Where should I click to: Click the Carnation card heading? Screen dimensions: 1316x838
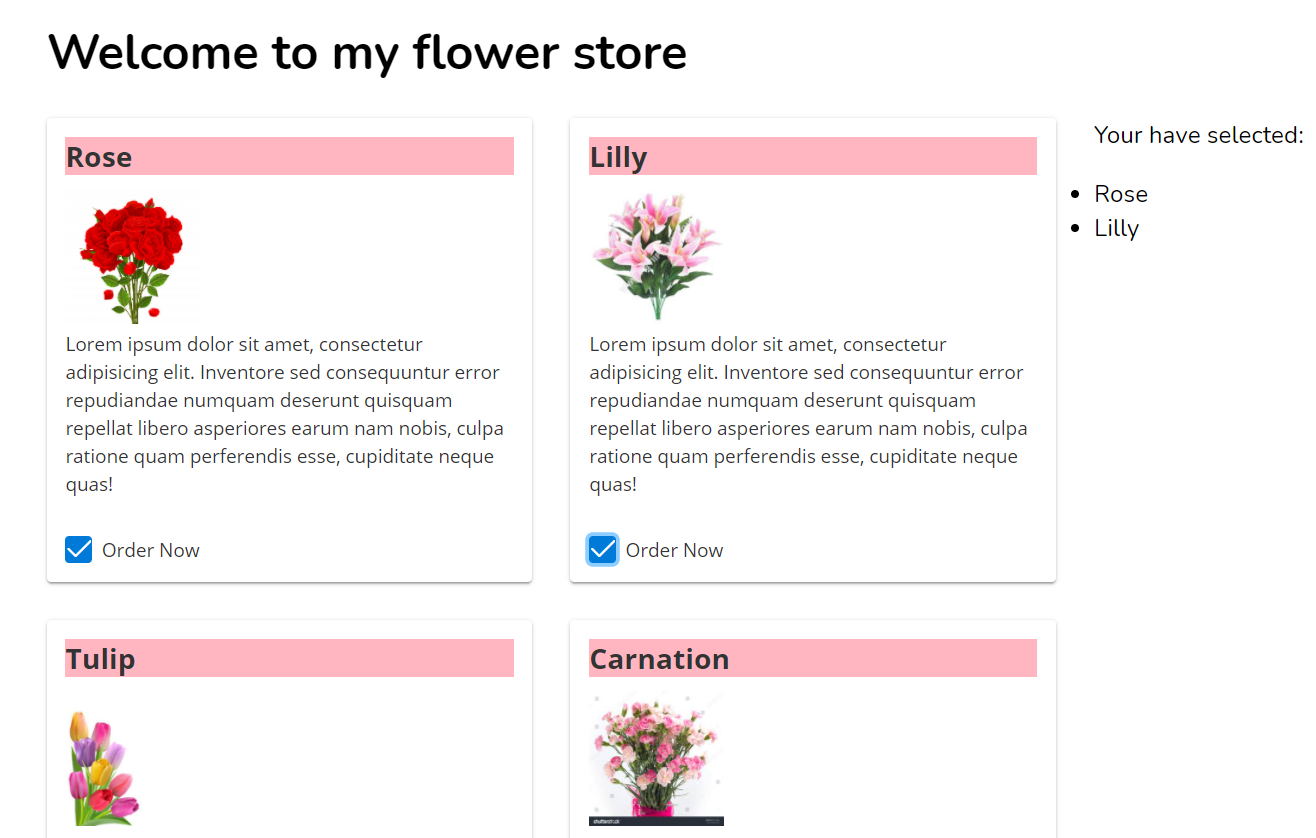(659, 659)
